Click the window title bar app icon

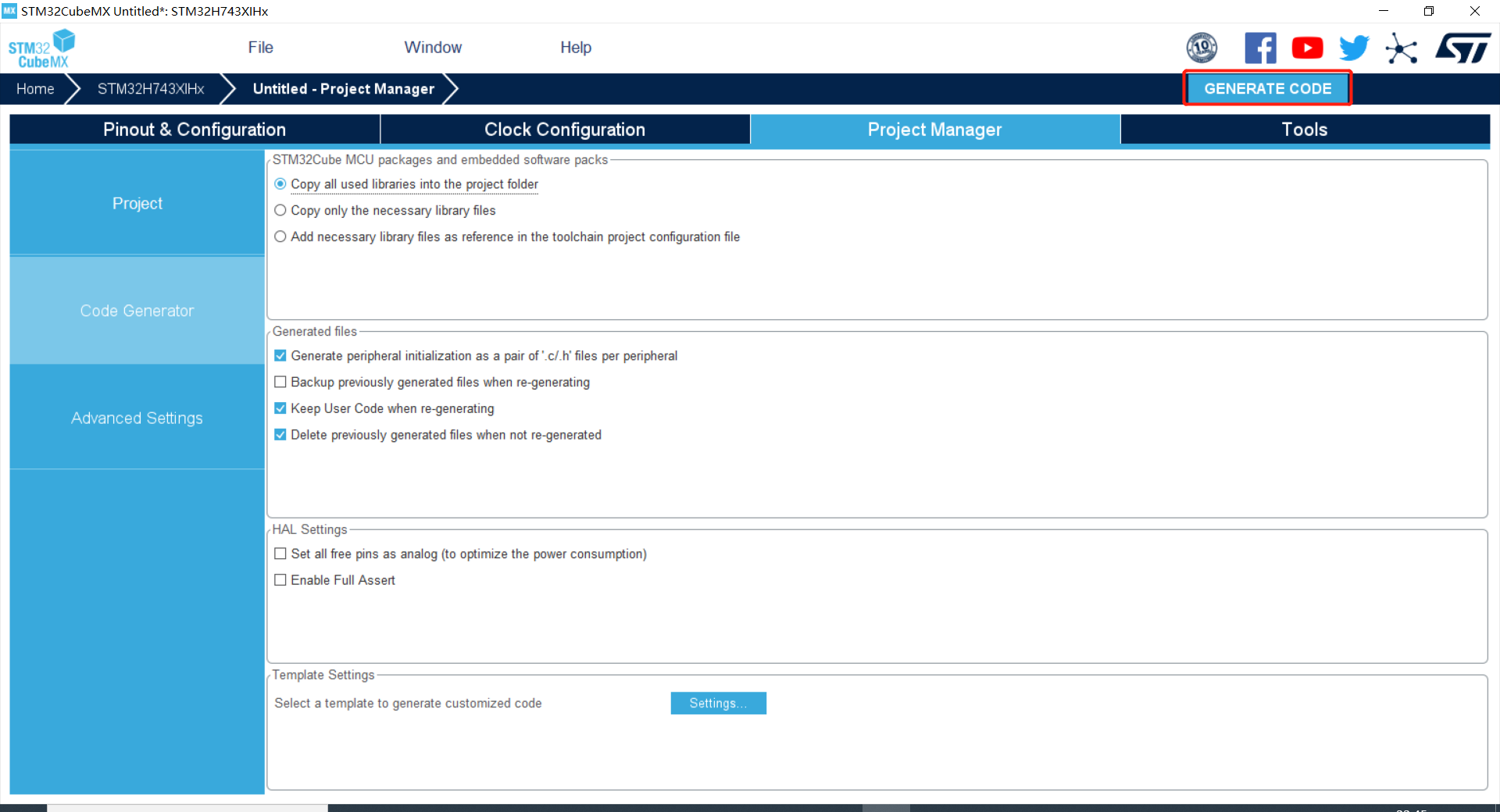point(9,11)
